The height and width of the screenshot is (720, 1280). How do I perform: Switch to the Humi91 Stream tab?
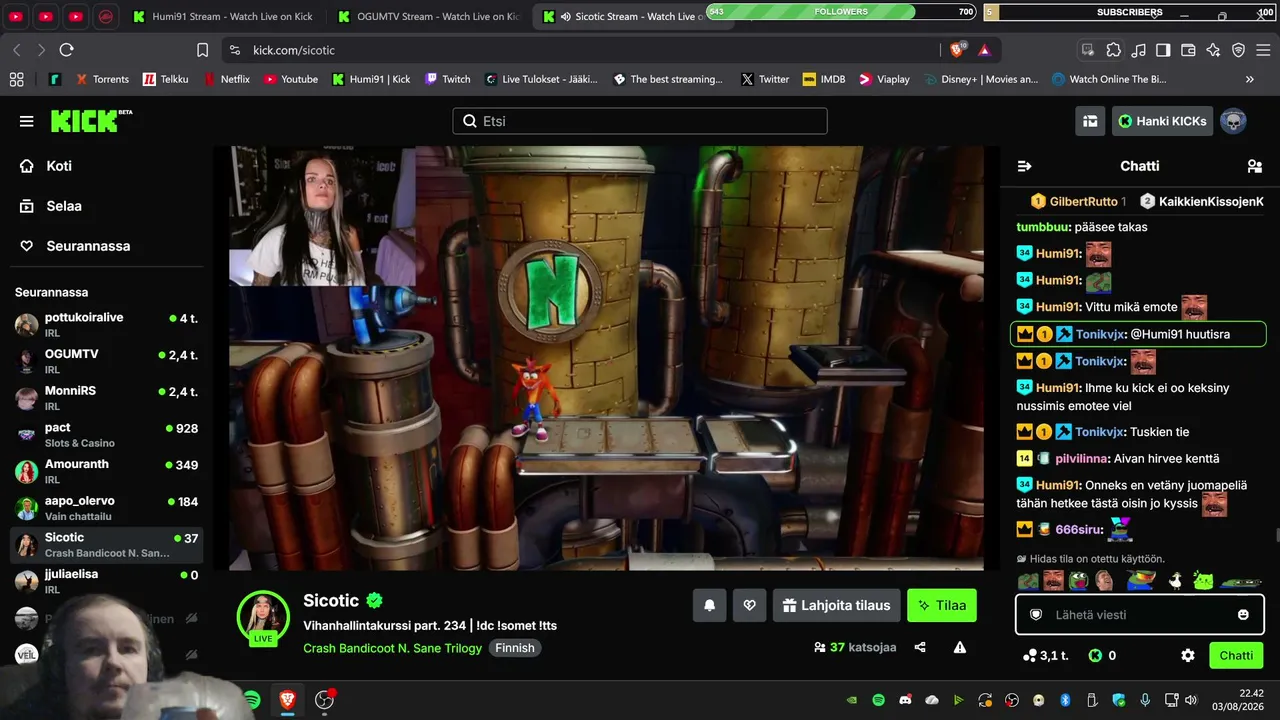(223, 17)
